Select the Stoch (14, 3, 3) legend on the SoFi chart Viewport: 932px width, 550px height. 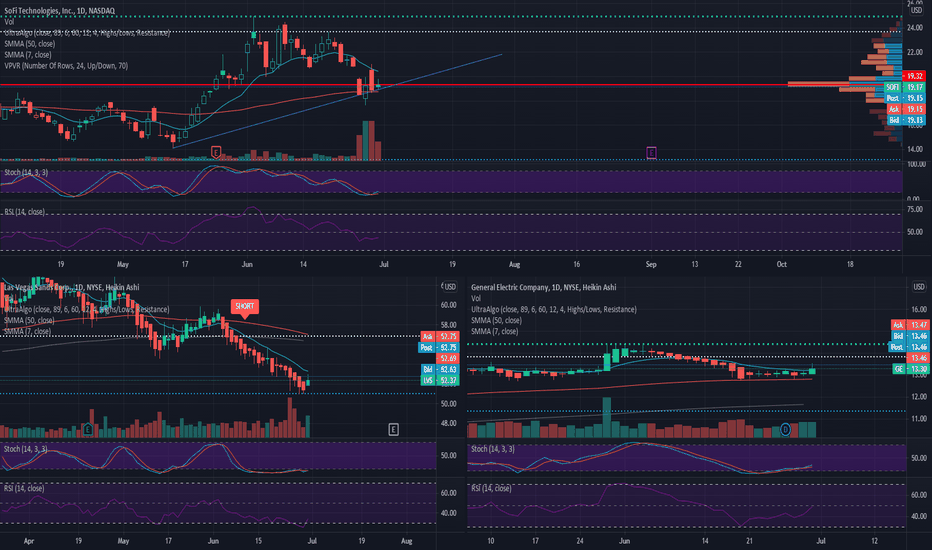(x=26, y=172)
